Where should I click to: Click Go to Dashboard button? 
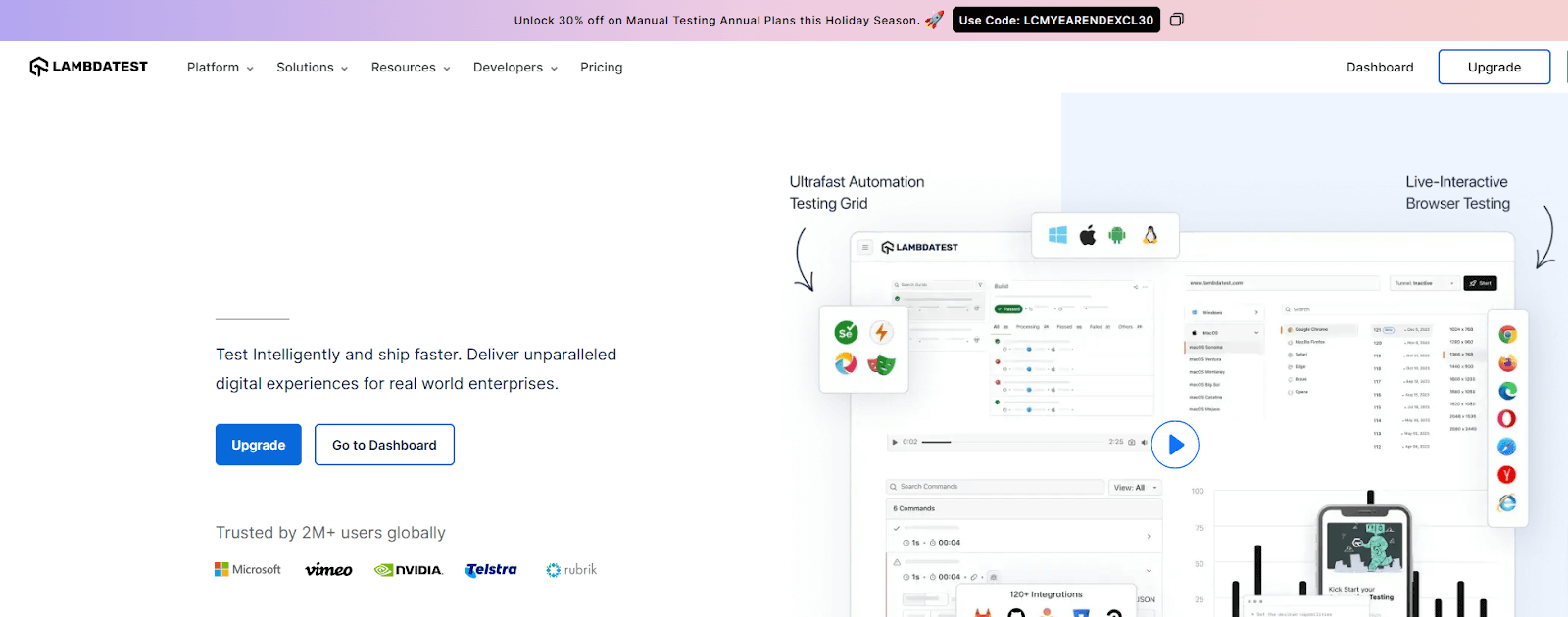pos(384,445)
